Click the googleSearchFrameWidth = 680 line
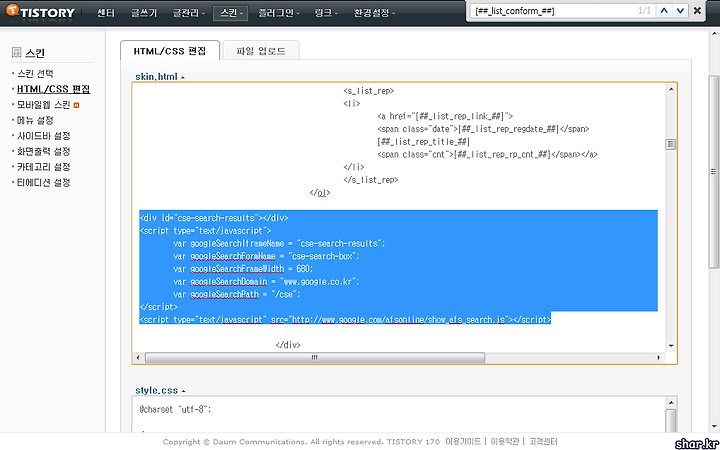 pyautogui.click(x=243, y=269)
